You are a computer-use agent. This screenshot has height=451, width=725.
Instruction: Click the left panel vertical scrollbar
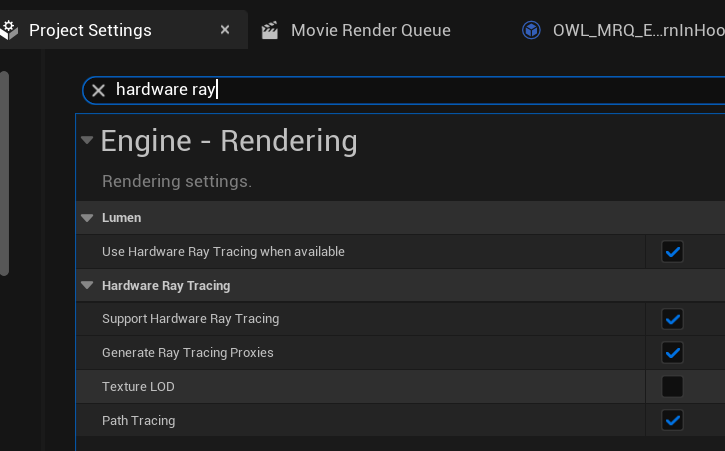point(4,173)
